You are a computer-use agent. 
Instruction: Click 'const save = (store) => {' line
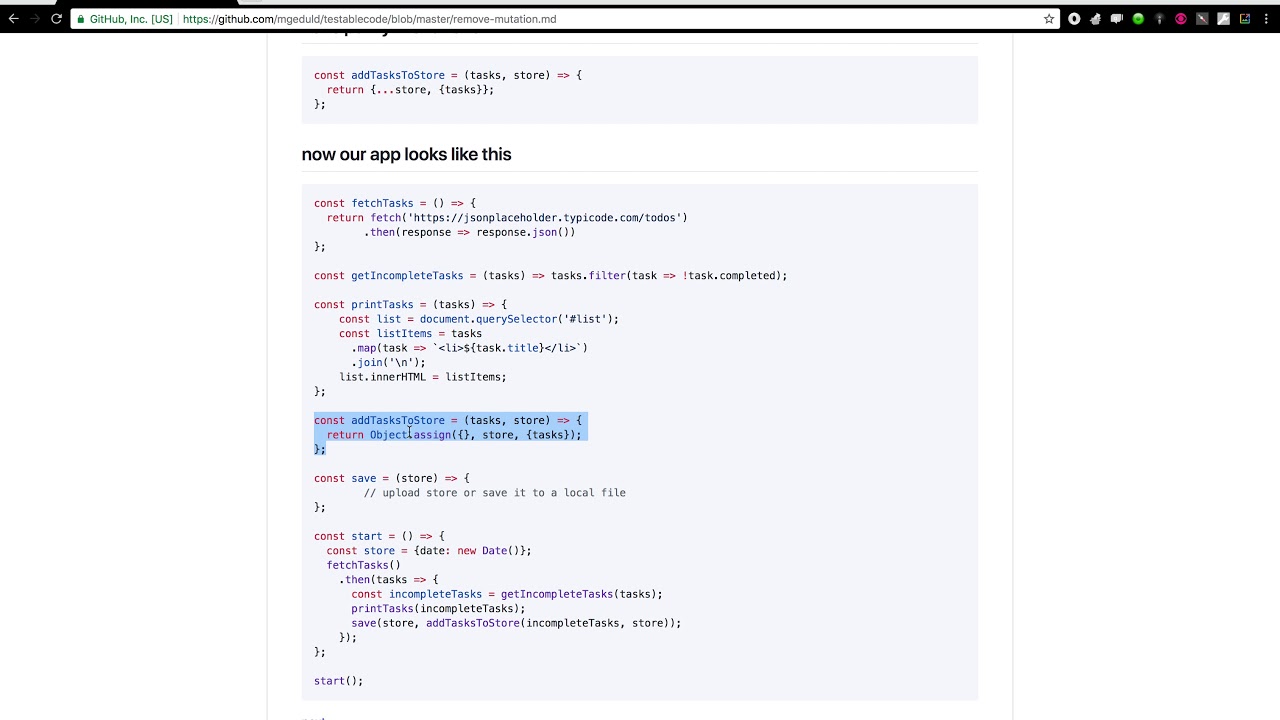pos(391,478)
